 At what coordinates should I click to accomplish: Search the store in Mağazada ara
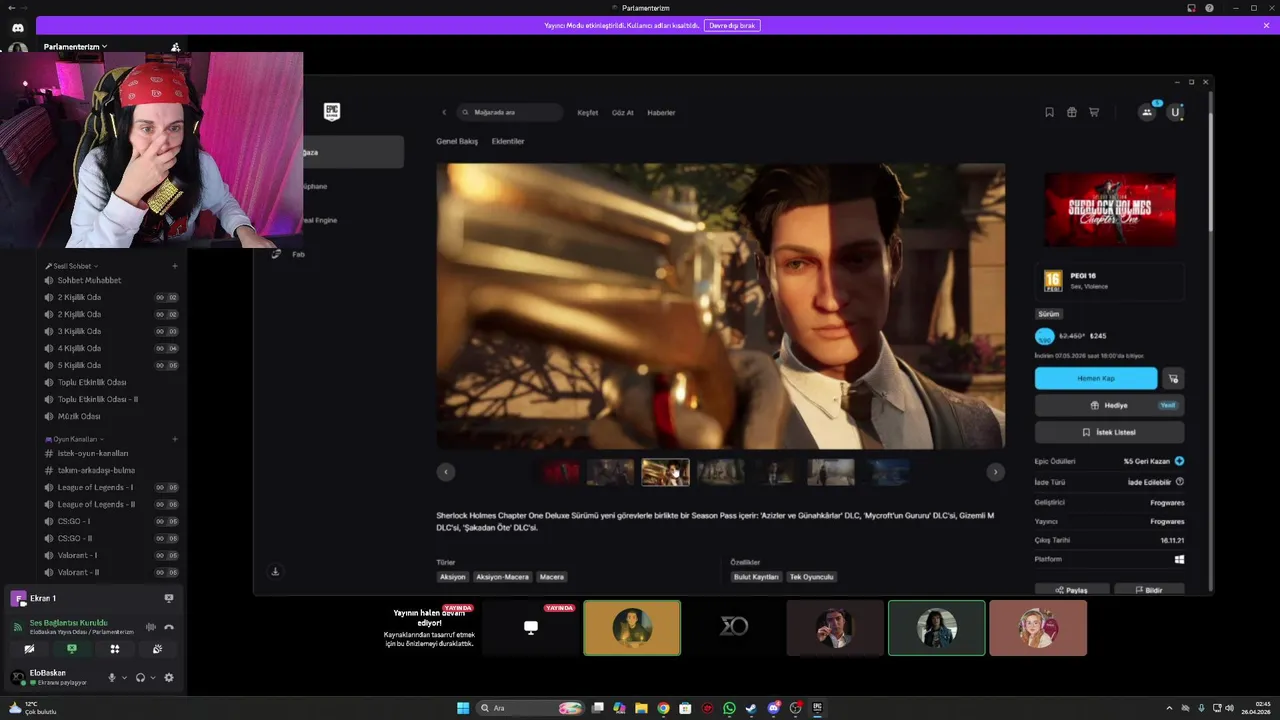coord(509,112)
